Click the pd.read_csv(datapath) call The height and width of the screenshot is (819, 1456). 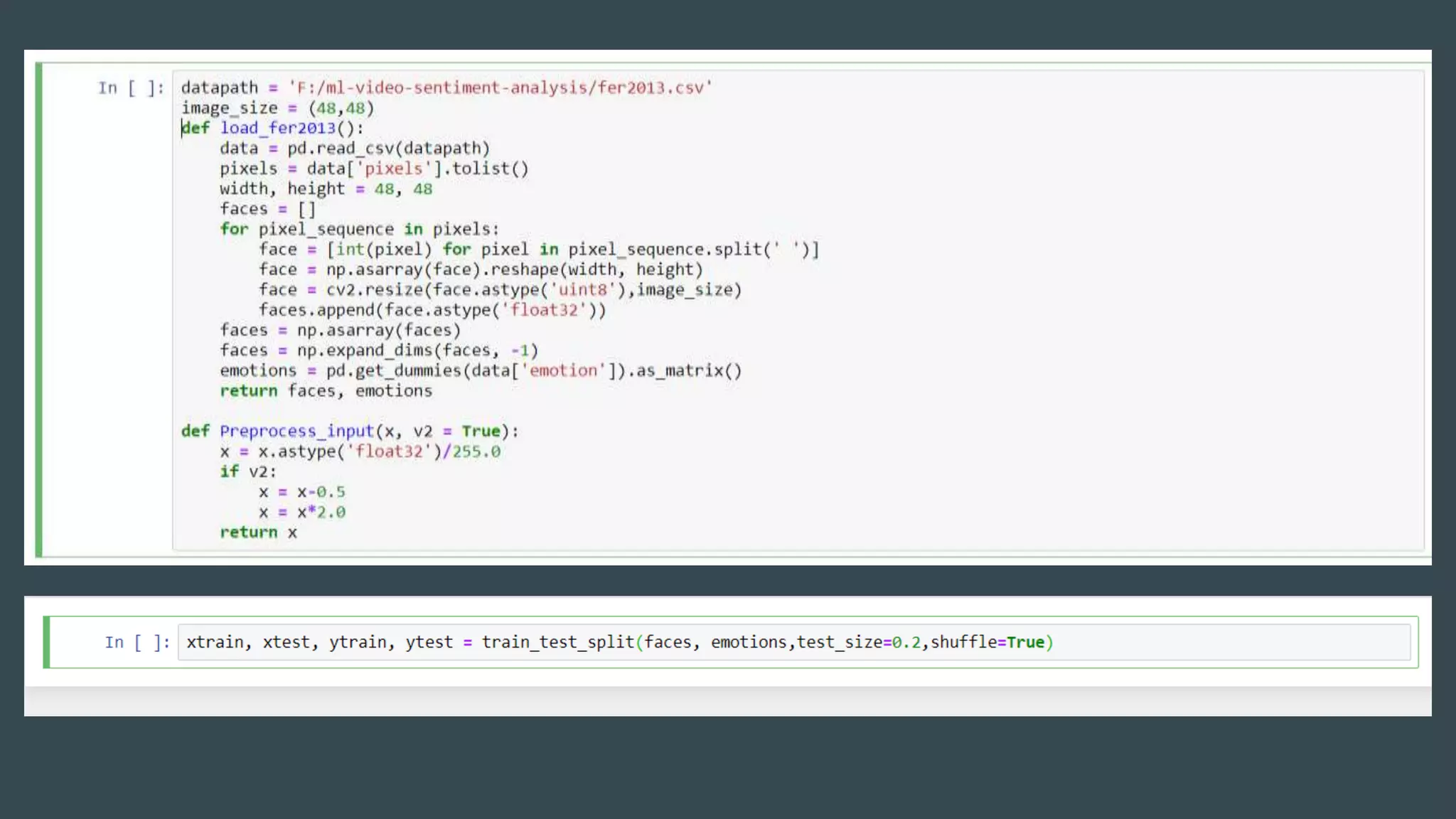388,149
